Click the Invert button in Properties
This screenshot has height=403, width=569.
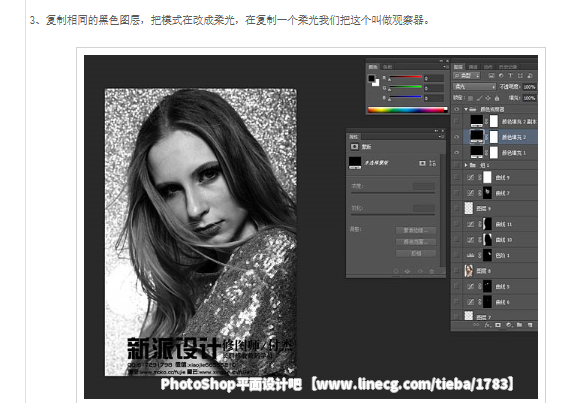coord(416,254)
